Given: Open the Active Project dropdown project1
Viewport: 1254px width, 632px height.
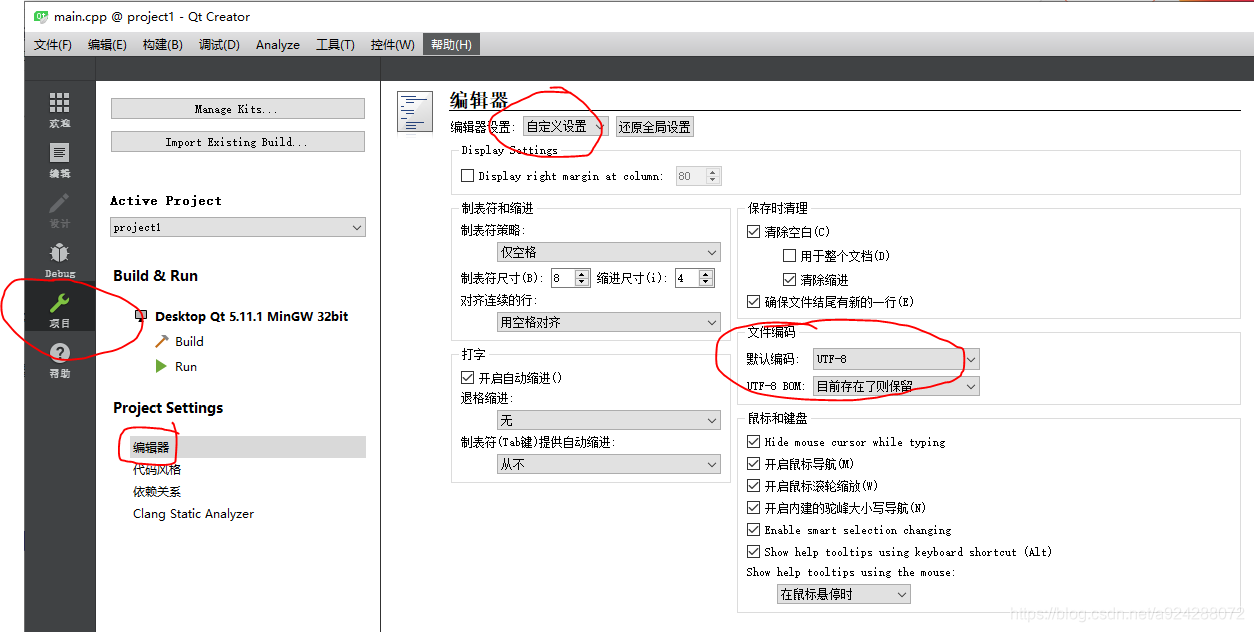Looking at the screenshot, I should pyautogui.click(x=238, y=228).
